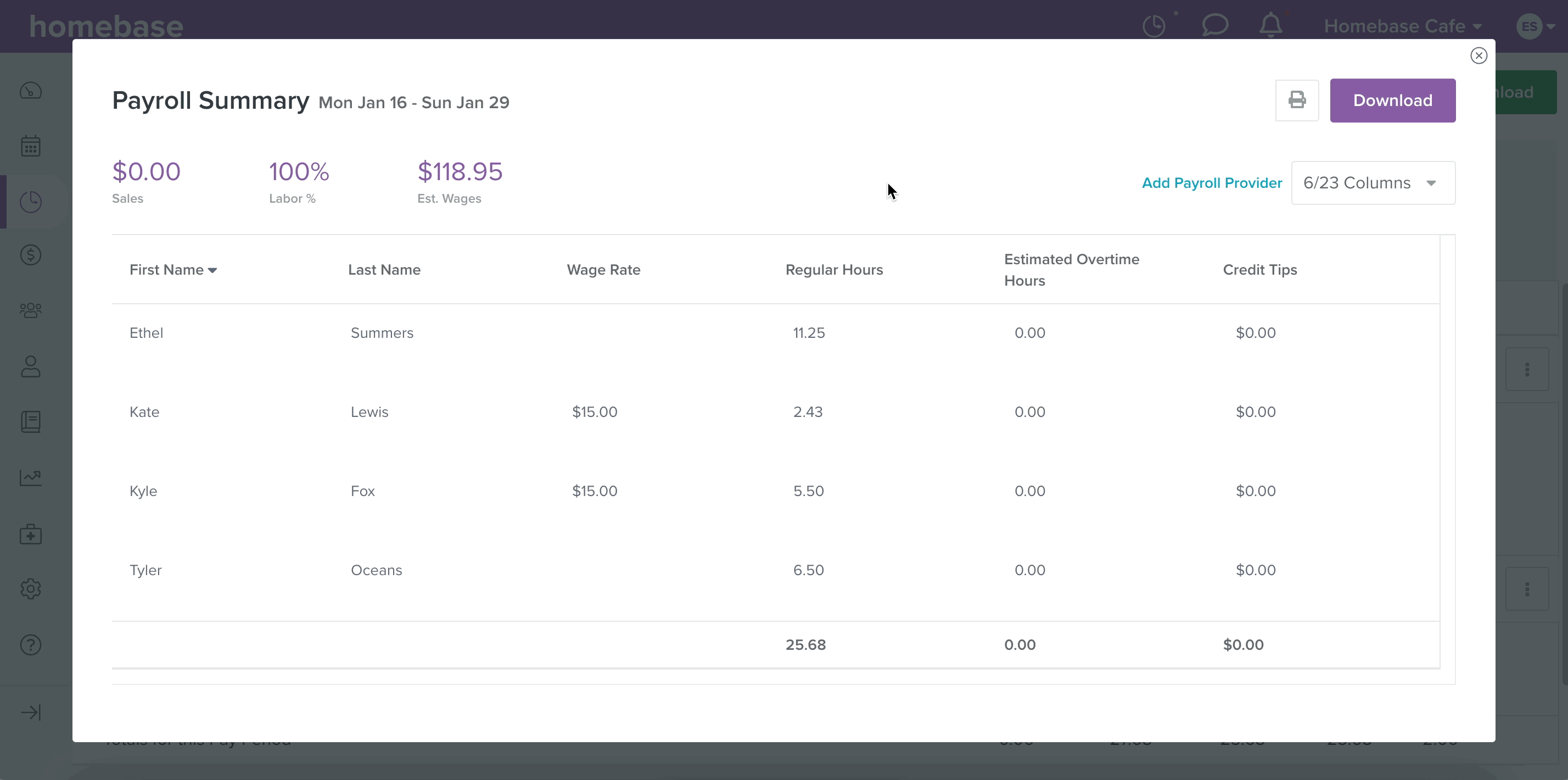Click the printer icon button

[x=1297, y=101]
